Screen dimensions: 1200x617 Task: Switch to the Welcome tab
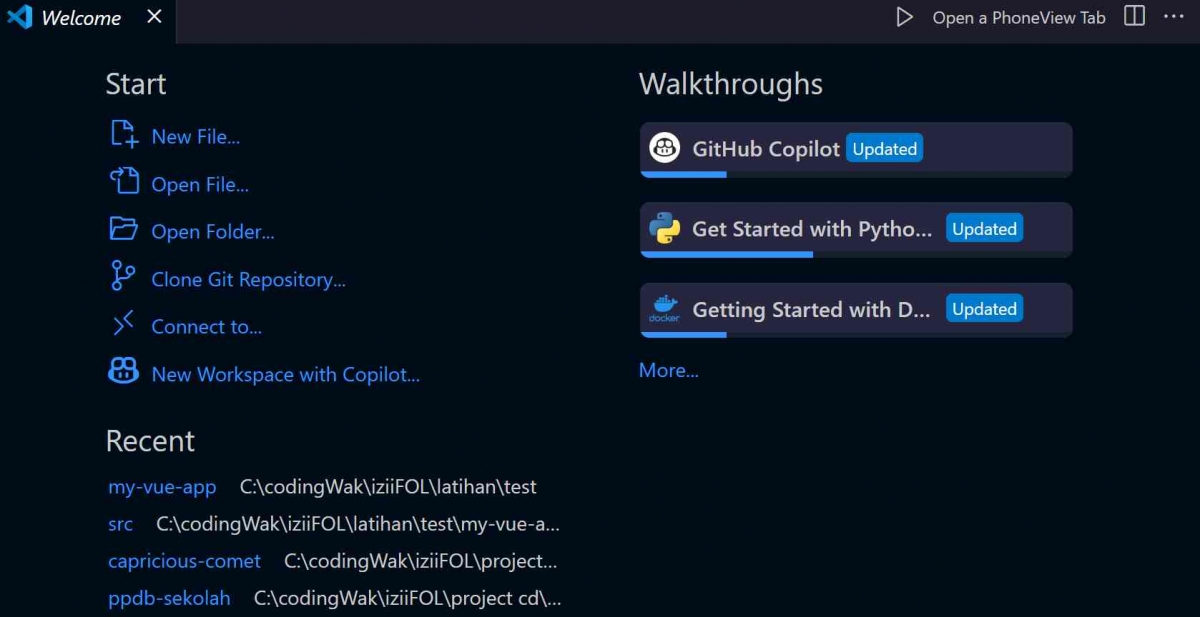pyautogui.click(x=80, y=17)
